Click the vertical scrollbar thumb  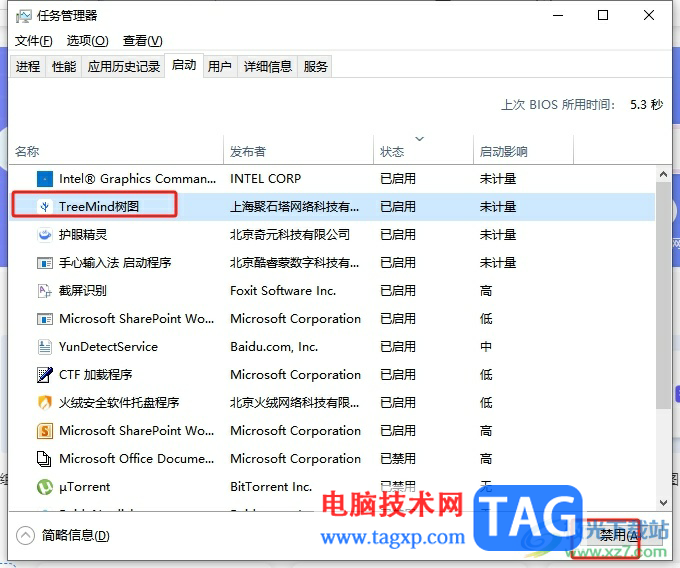[x=663, y=295]
